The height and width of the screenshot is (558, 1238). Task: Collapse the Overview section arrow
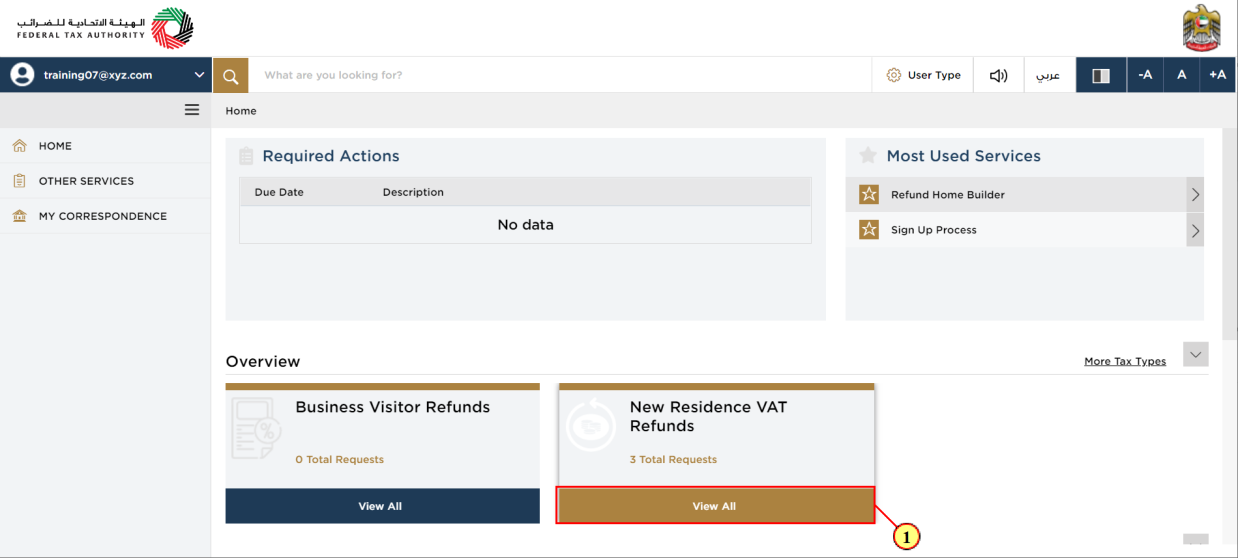[x=1195, y=354]
